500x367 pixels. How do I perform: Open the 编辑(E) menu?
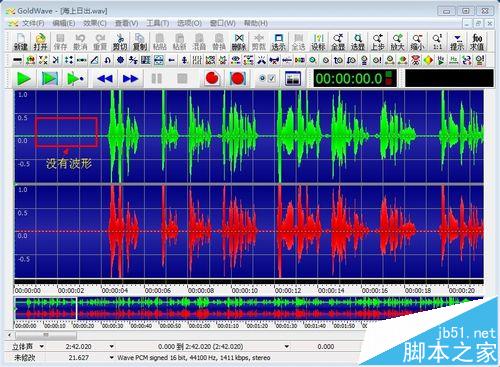(x=64, y=23)
